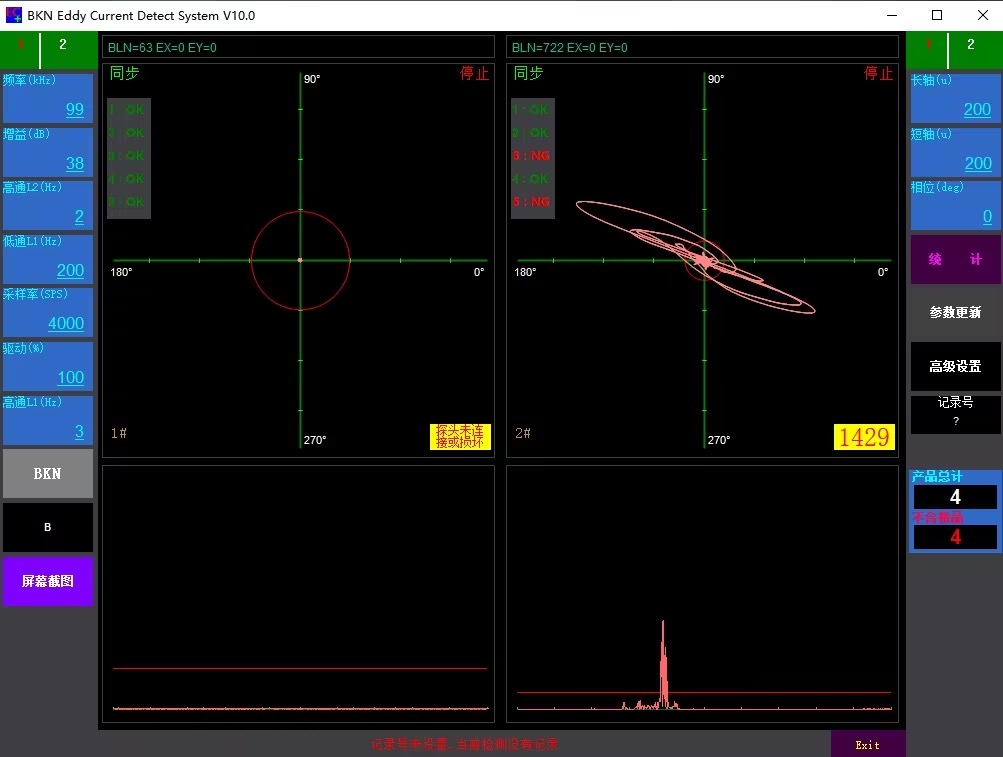
Task: Open 高级设置 advanced settings
Action: tap(955, 367)
